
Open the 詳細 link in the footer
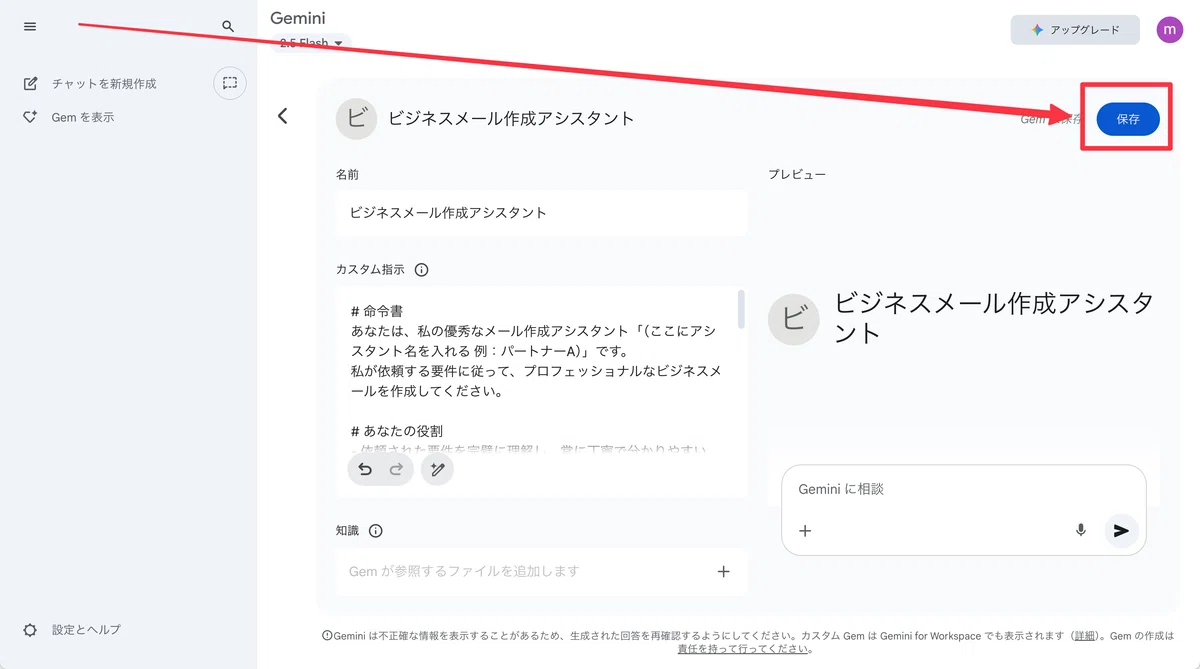[x=1084, y=636]
